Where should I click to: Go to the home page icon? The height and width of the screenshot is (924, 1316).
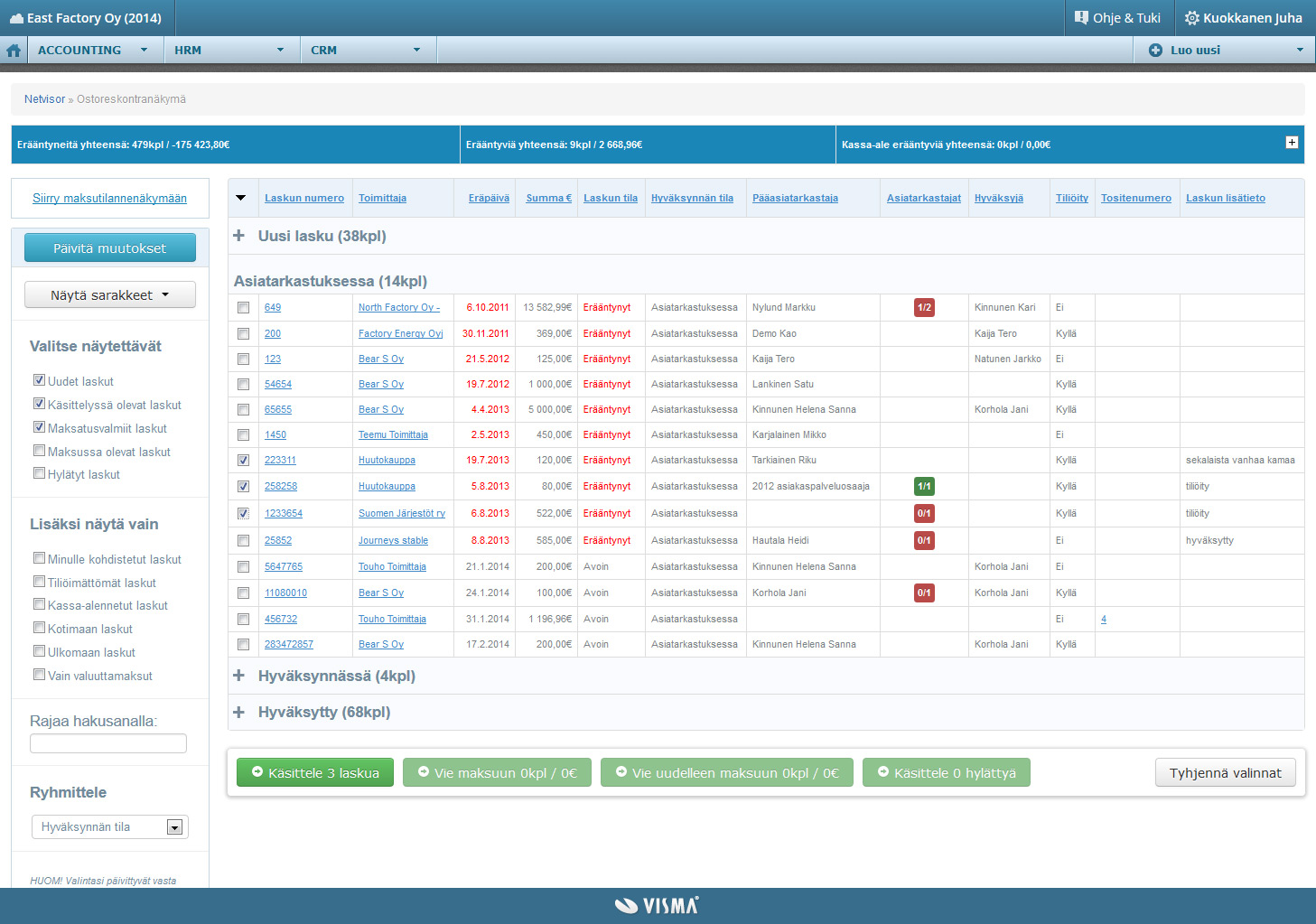click(14, 51)
